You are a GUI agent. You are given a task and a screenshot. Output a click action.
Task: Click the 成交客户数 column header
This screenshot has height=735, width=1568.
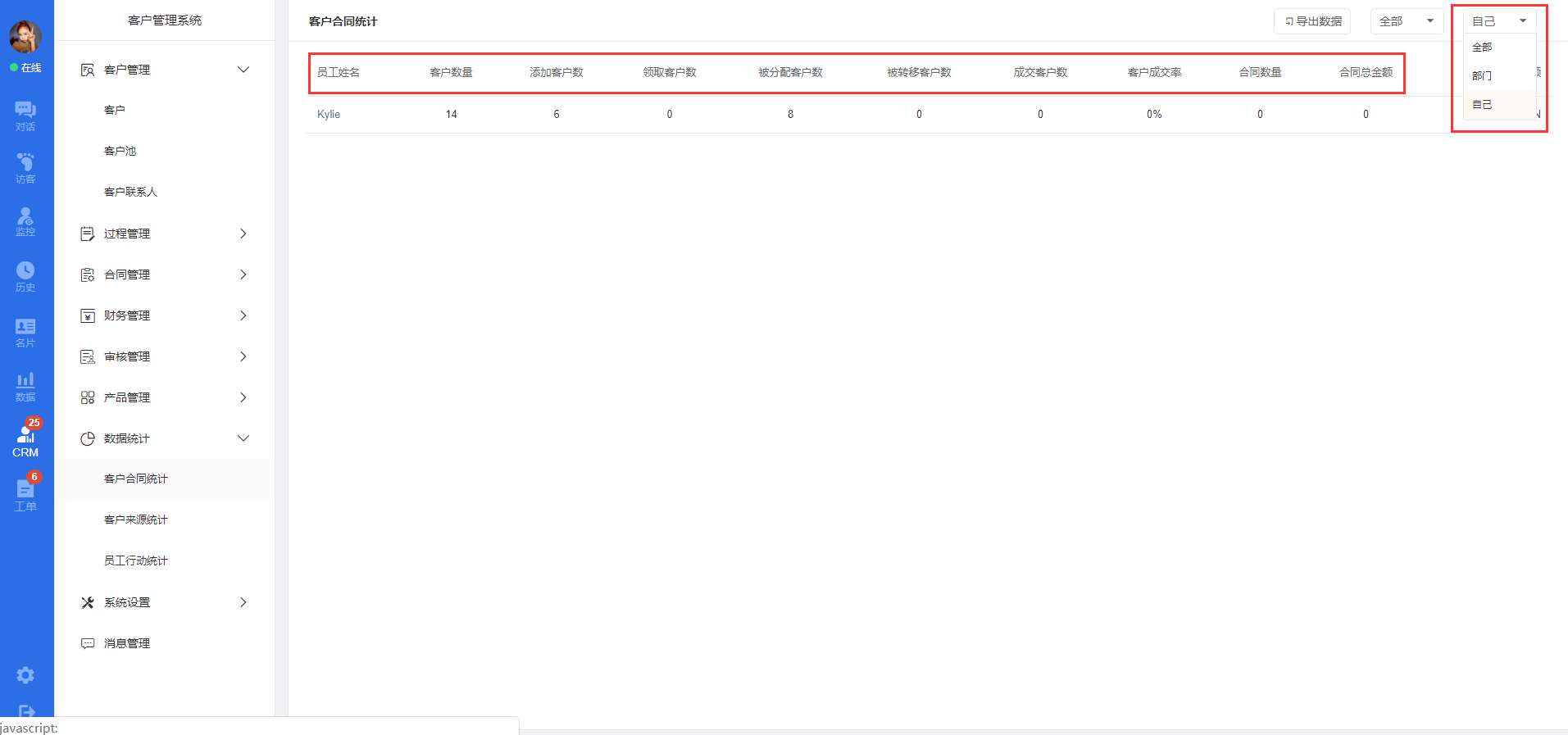(x=1040, y=72)
